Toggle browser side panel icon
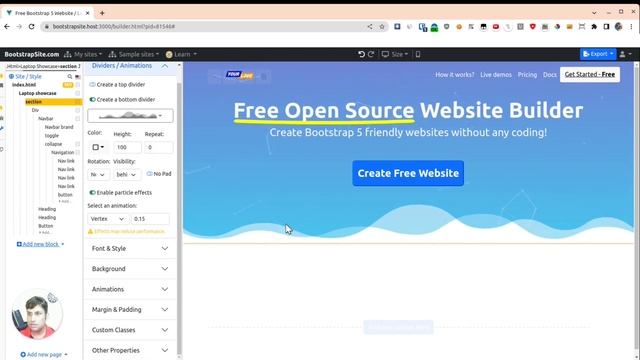This screenshot has width=640, height=360. pos(607,27)
